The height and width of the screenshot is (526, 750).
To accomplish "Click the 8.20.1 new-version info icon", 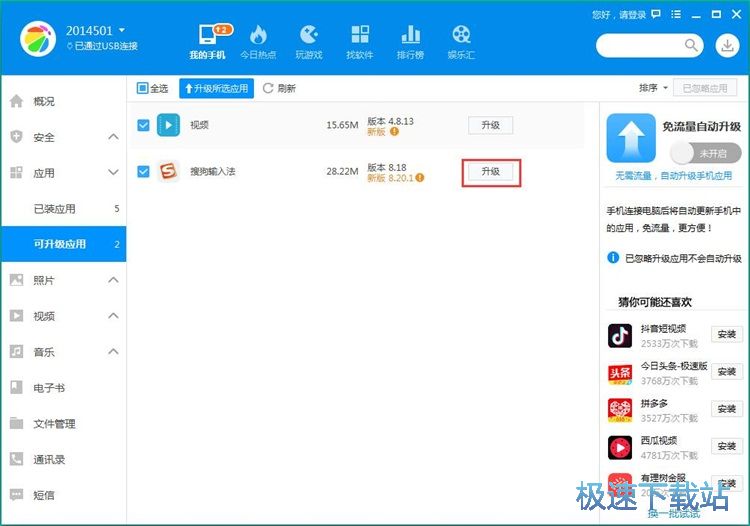I will [419, 178].
